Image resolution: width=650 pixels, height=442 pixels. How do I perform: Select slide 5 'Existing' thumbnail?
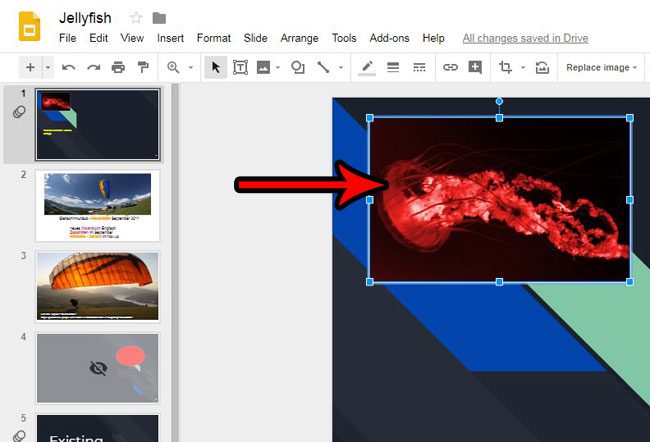coord(97,428)
